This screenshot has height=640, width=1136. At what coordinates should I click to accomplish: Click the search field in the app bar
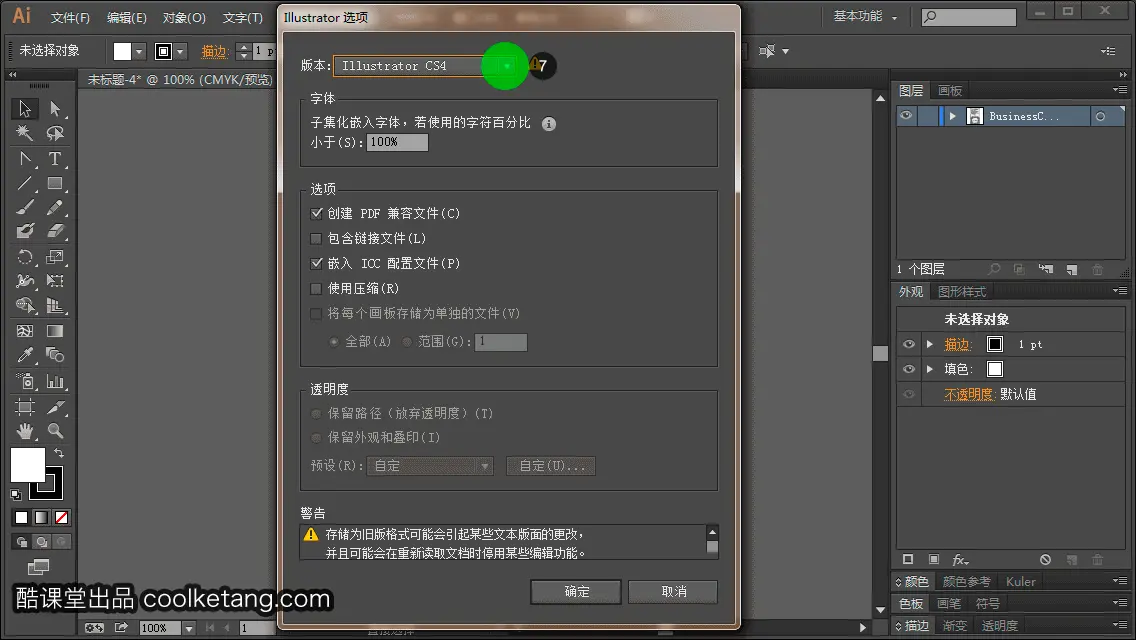point(969,17)
